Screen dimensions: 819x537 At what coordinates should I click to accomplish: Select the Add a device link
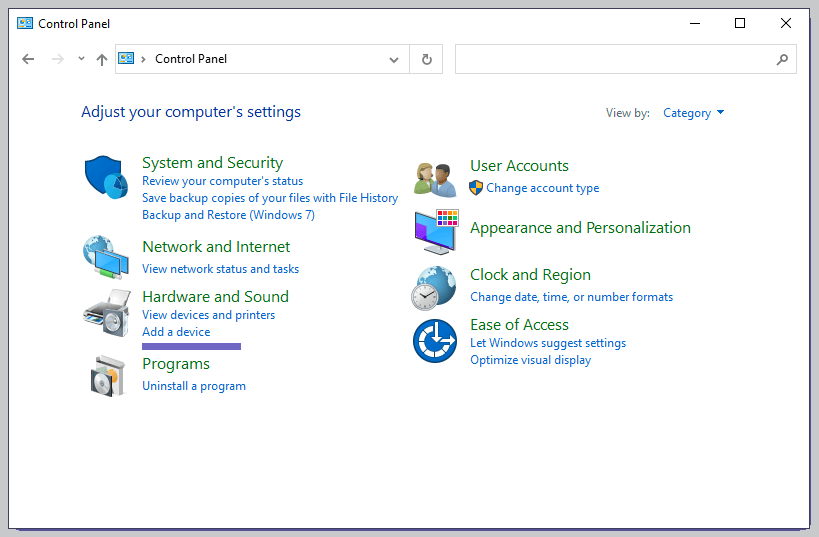coord(176,332)
